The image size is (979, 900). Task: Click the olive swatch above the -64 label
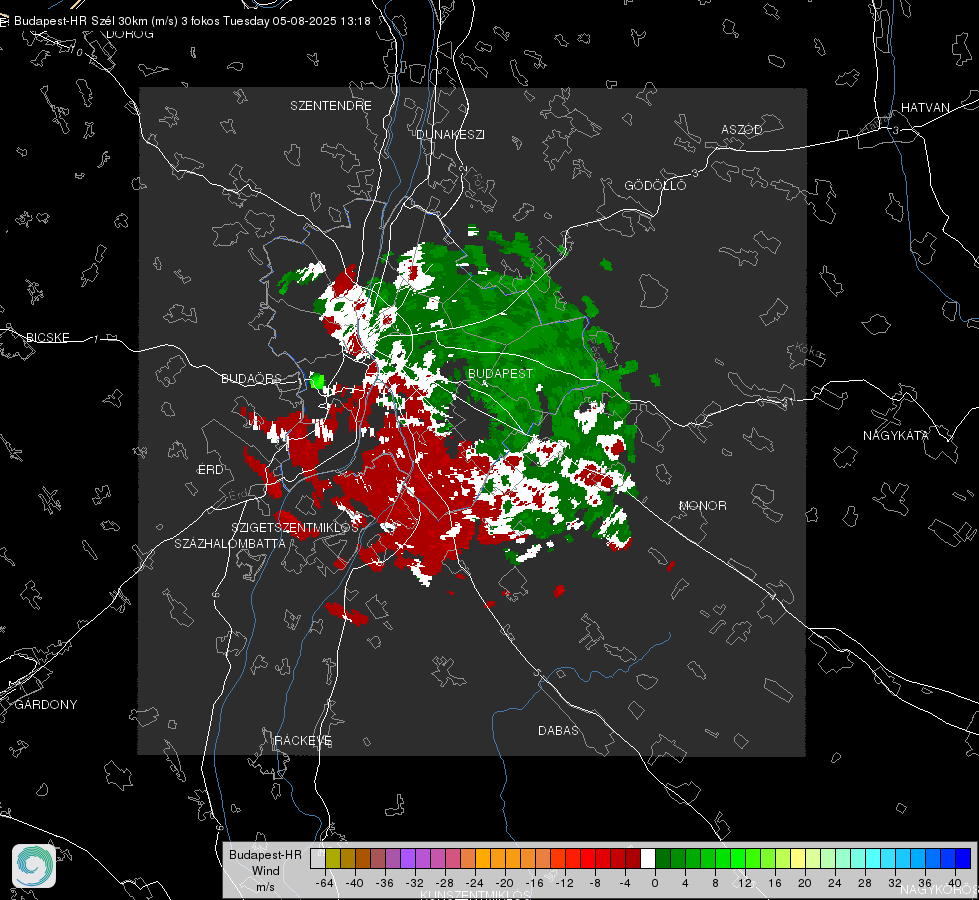click(333, 858)
